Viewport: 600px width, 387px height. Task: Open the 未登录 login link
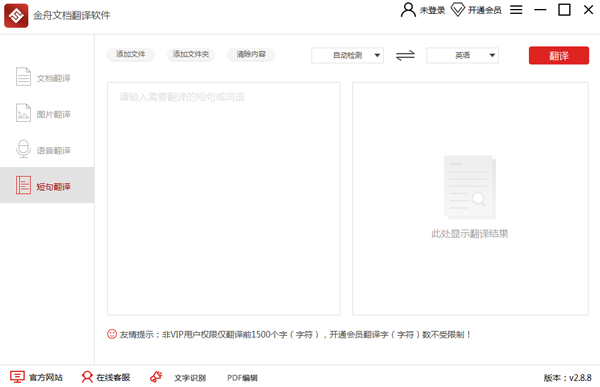pos(432,10)
